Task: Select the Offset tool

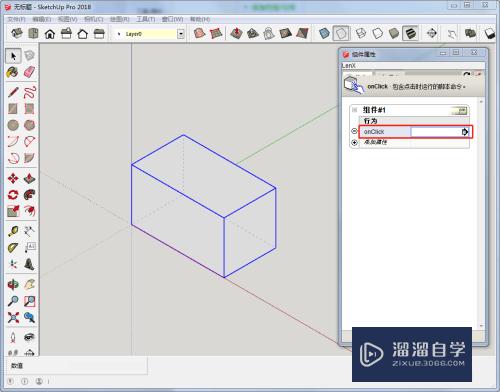Action: [x=29, y=211]
